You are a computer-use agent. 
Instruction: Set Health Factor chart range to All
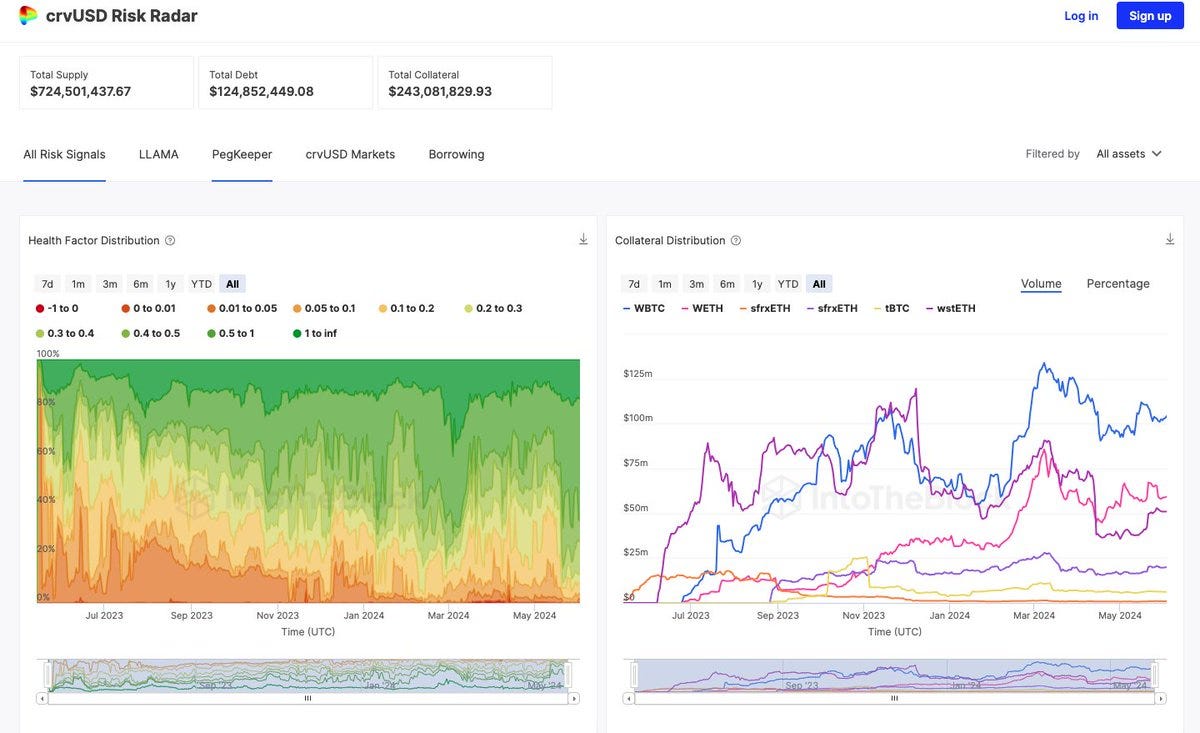click(232, 284)
